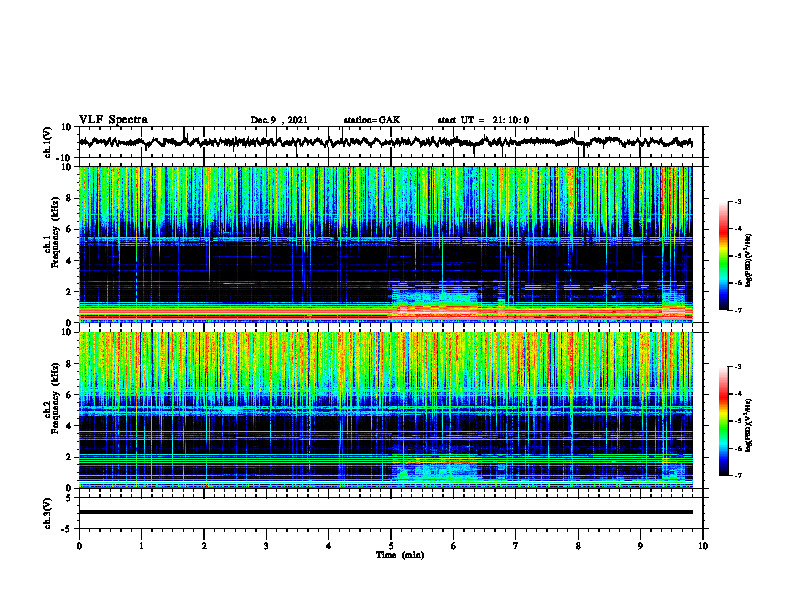This screenshot has height=612, width=792.
Task: Click the ch.1 color scale "log(PSD)" unit label
Action: 749,261
